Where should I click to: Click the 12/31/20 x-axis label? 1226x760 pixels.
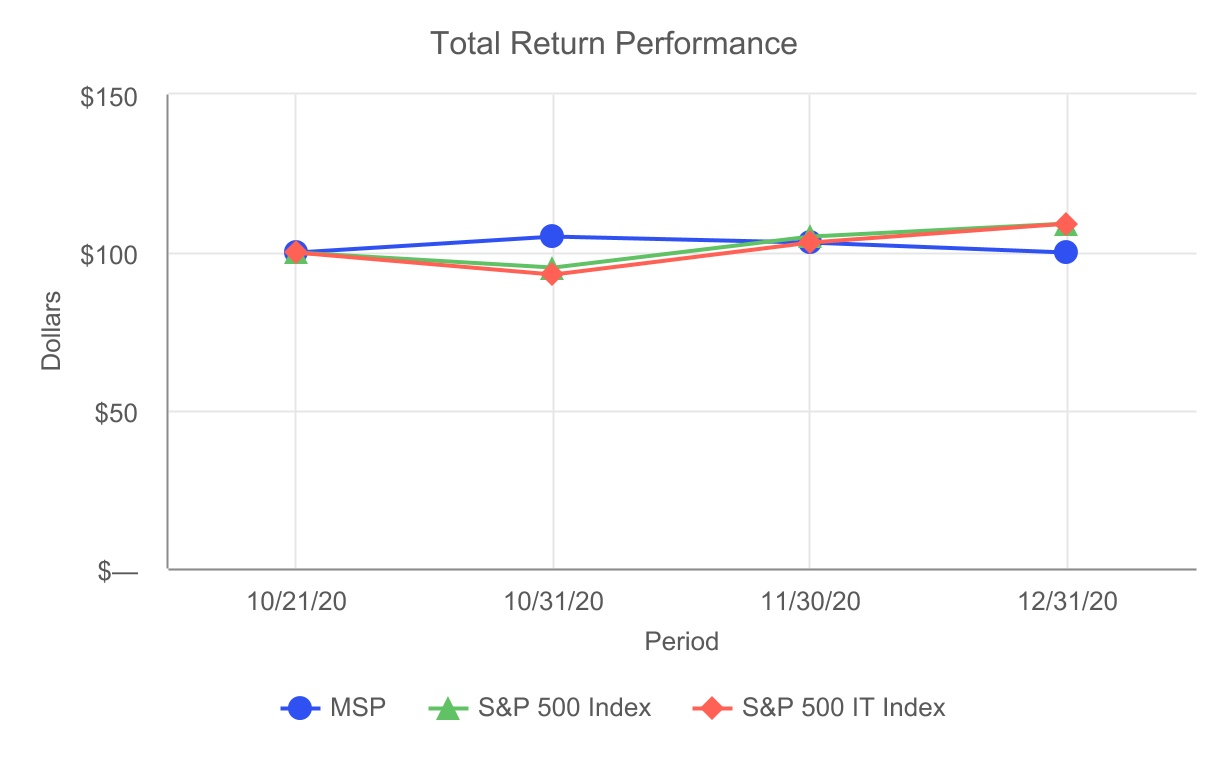click(x=1066, y=601)
